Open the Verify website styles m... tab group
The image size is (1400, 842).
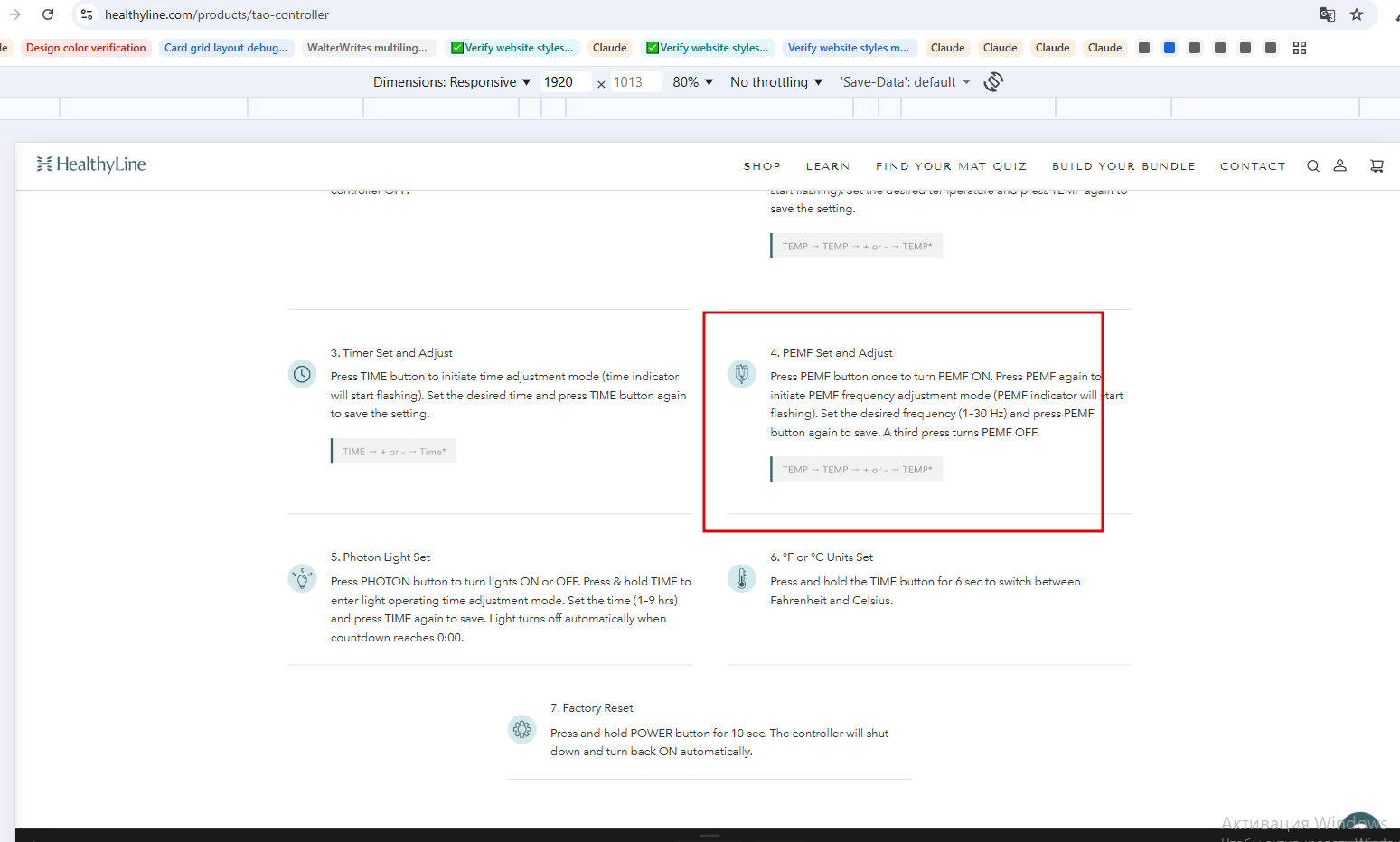click(x=849, y=48)
